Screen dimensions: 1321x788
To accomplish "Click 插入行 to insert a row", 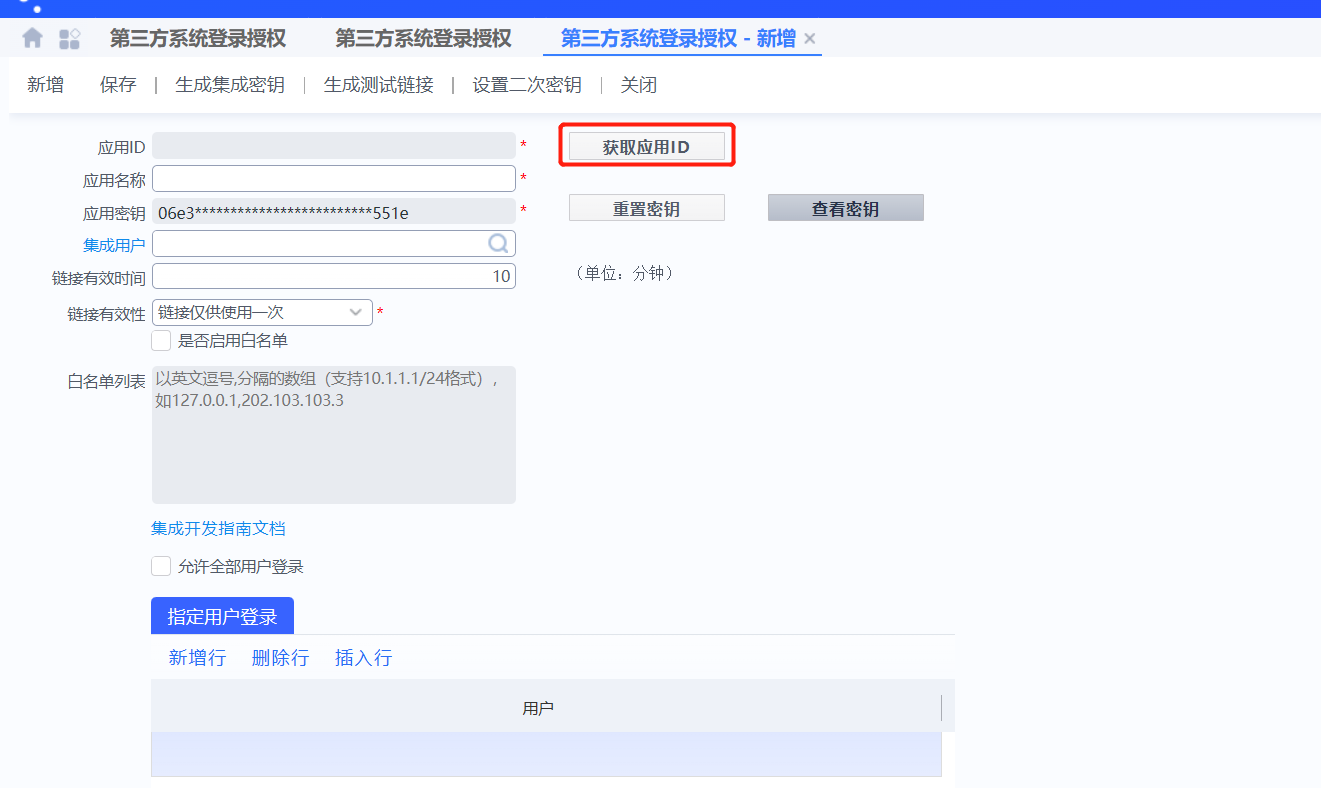I will pyautogui.click(x=363, y=658).
